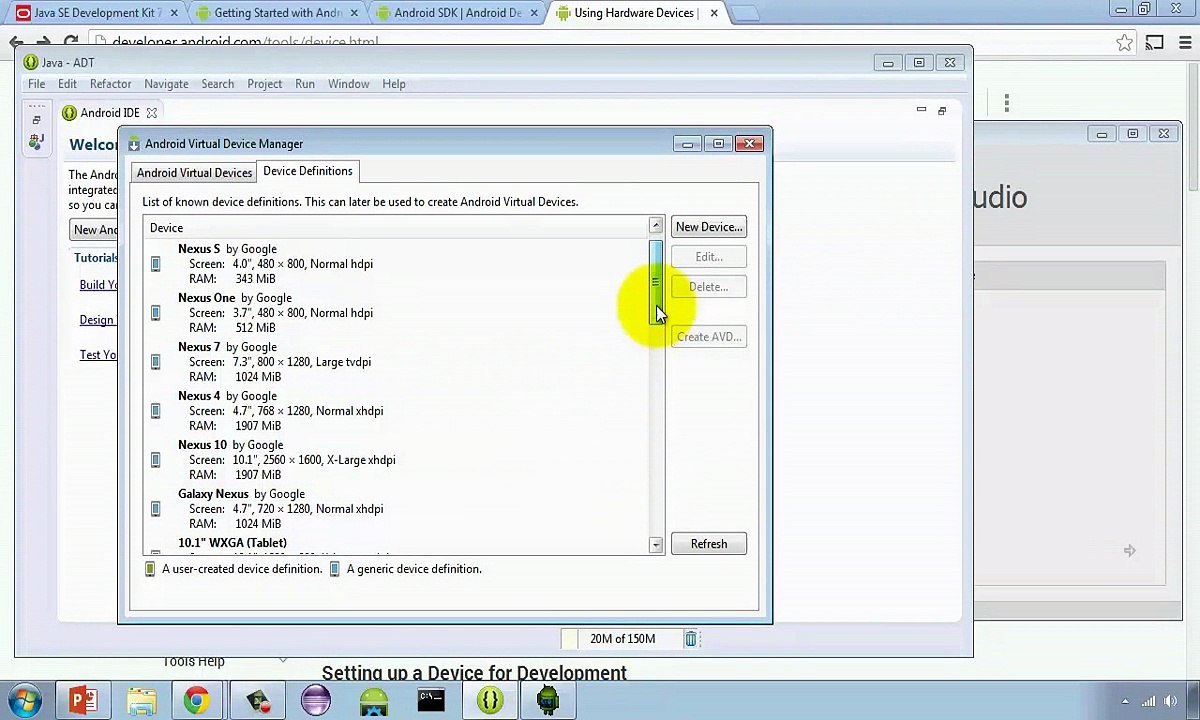Open the Refactor menu

click(x=110, y=84)
